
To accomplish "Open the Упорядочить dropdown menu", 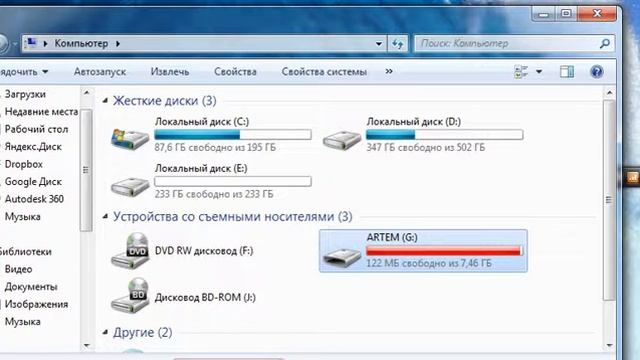I will click(24, 72).
